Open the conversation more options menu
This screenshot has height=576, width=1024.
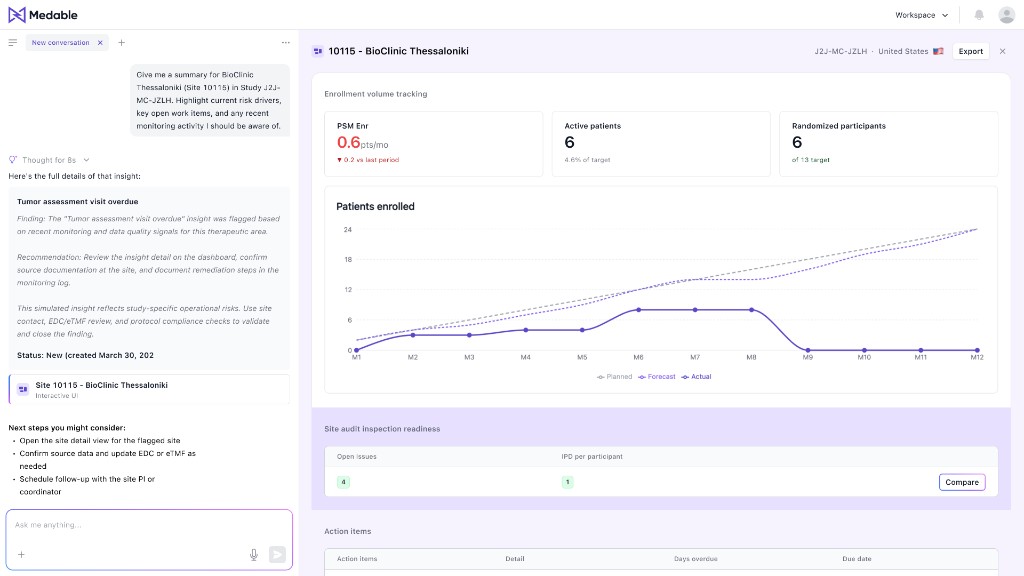pyautogui.click(x=285, y=42)
